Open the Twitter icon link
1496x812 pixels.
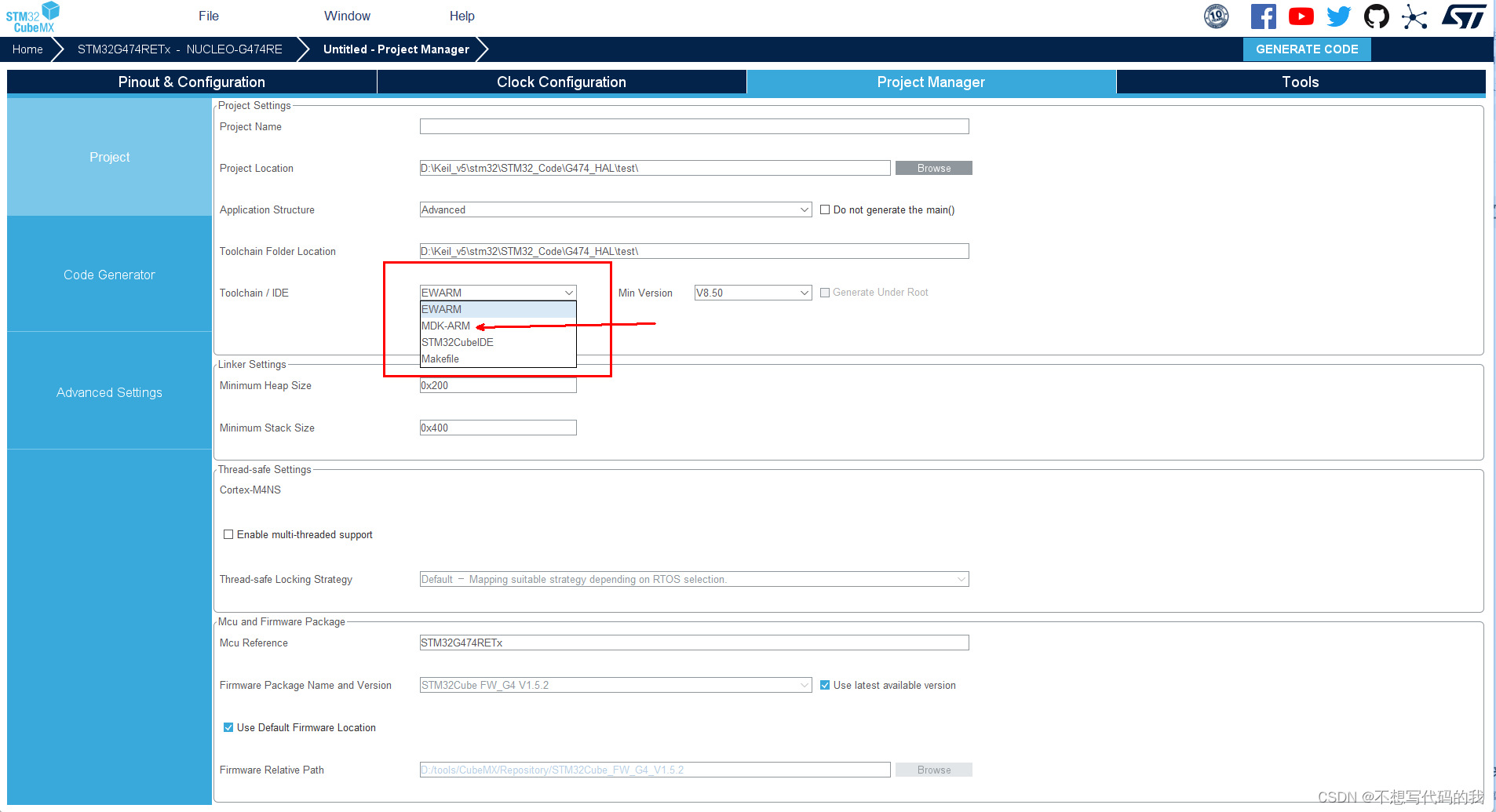1339,16
